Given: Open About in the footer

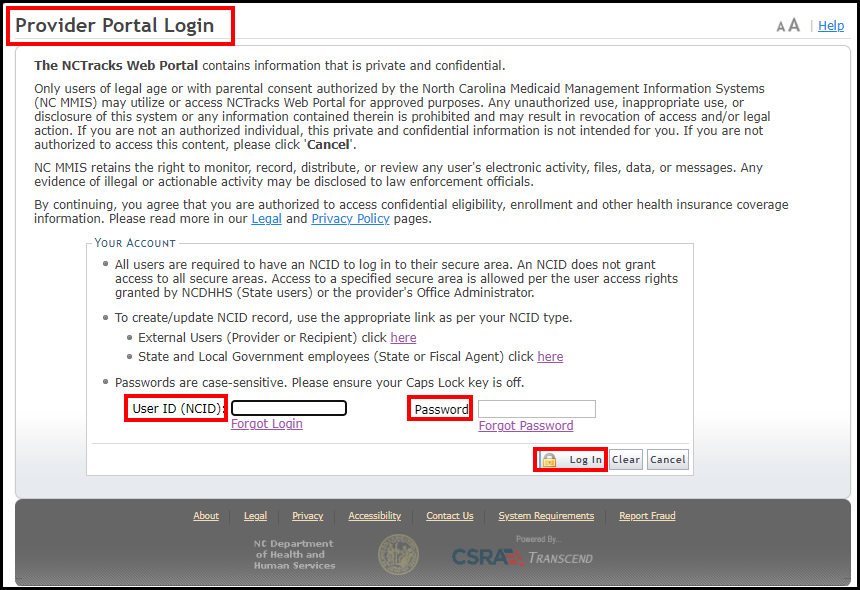Looking at the screenshot, I should (x=206, y=516).
